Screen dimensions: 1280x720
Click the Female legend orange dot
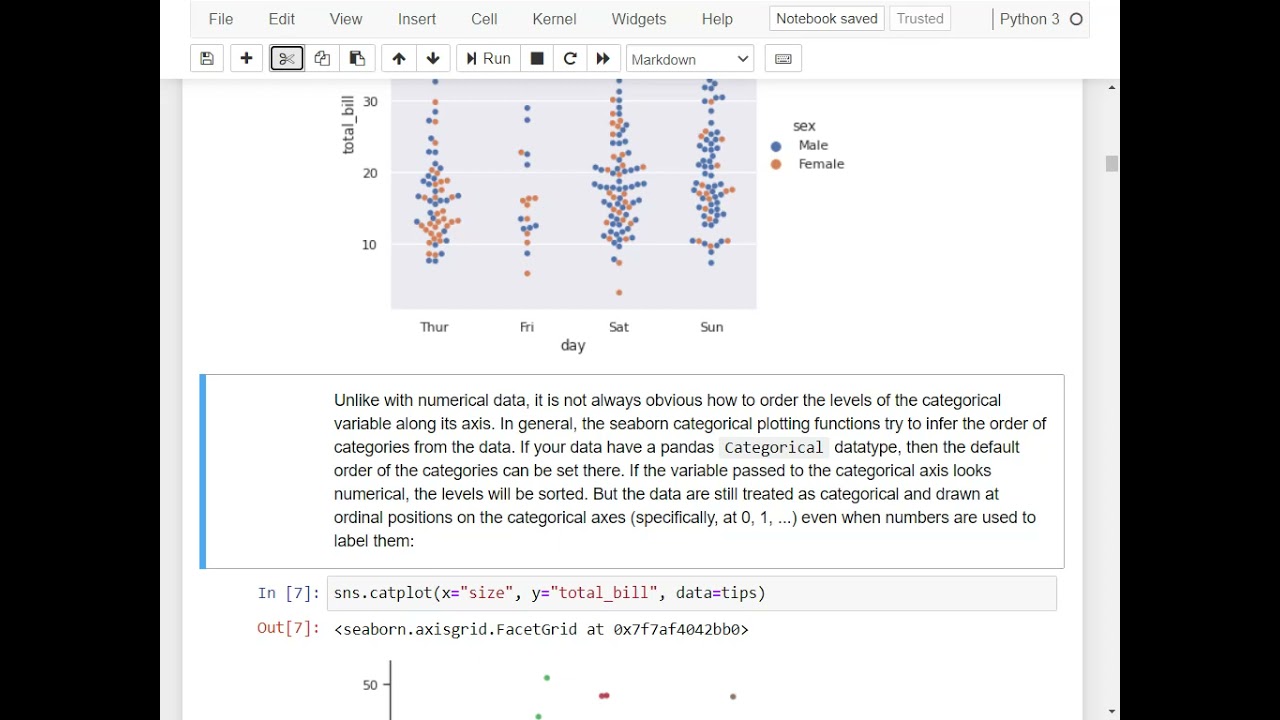(x=776, y=165)
